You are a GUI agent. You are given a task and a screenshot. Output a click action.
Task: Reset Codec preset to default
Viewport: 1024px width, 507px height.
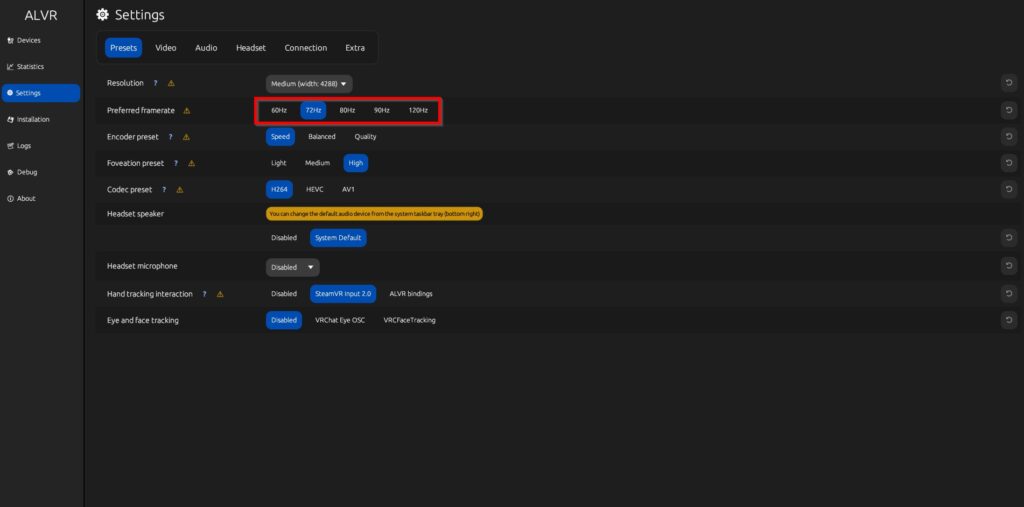1009,189
